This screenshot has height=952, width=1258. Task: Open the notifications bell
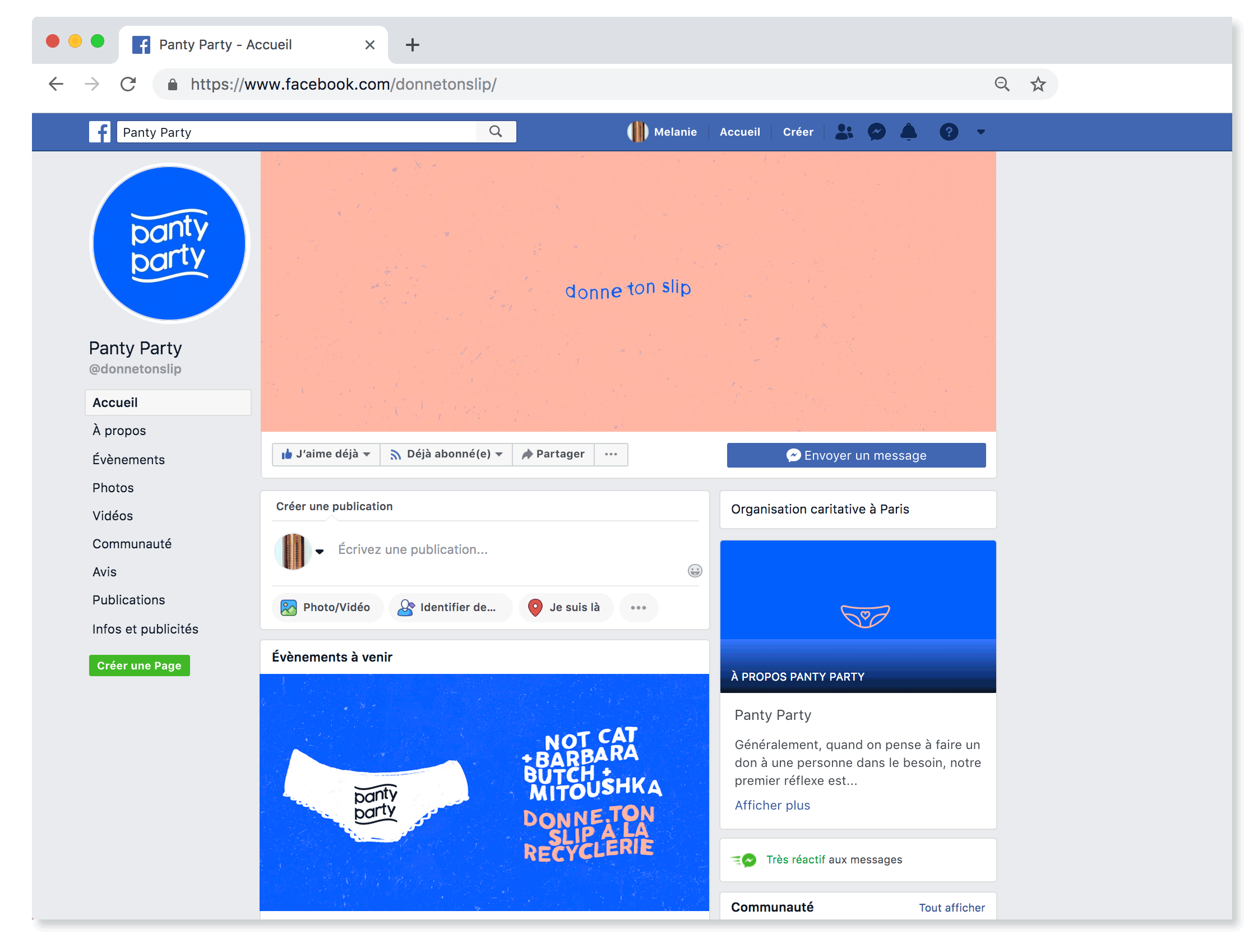point(909,132)
